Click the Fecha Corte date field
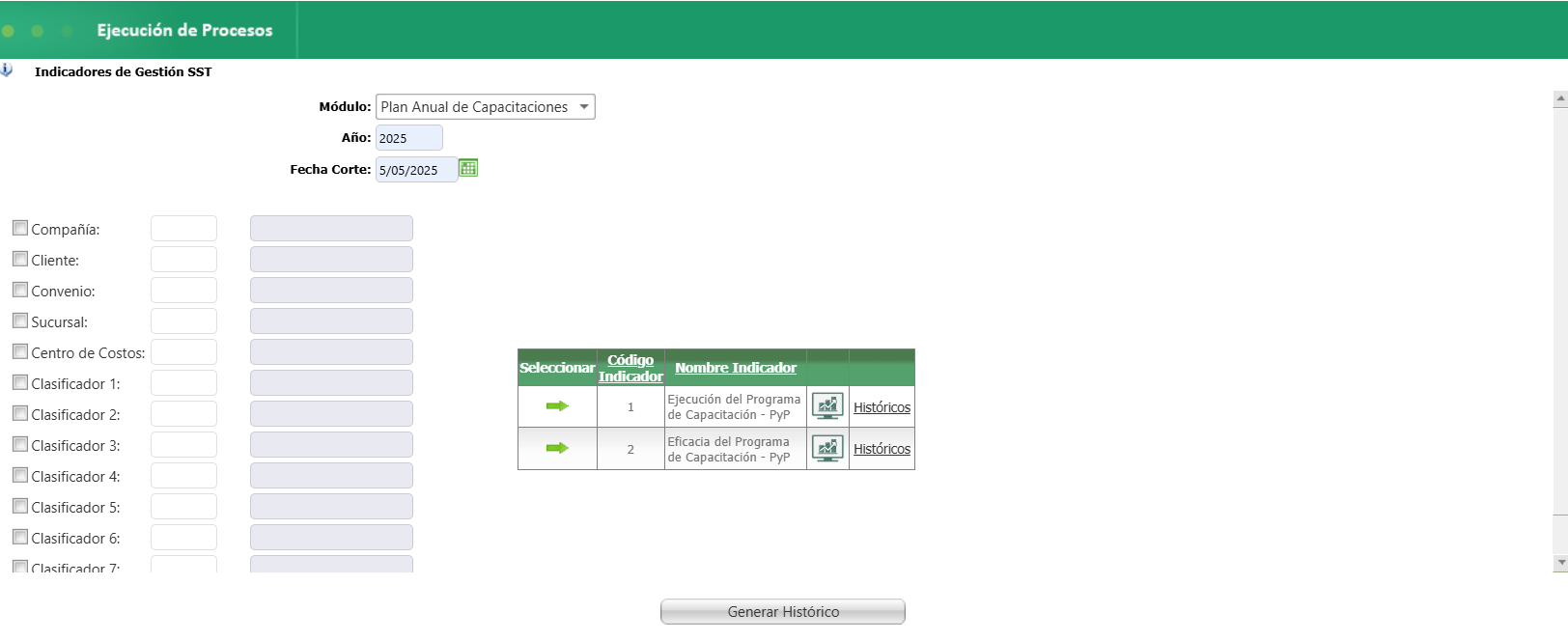 (x=416, y=169)
